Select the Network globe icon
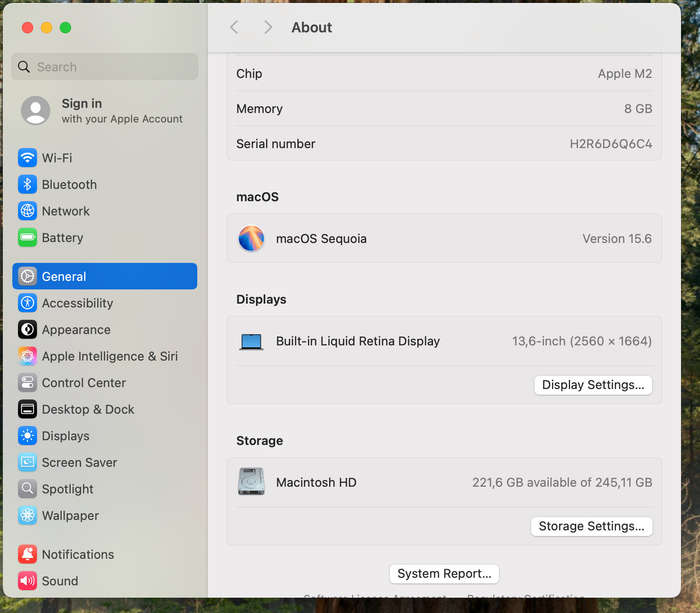This screenshot has width=700, height=613. coord(27,211)
